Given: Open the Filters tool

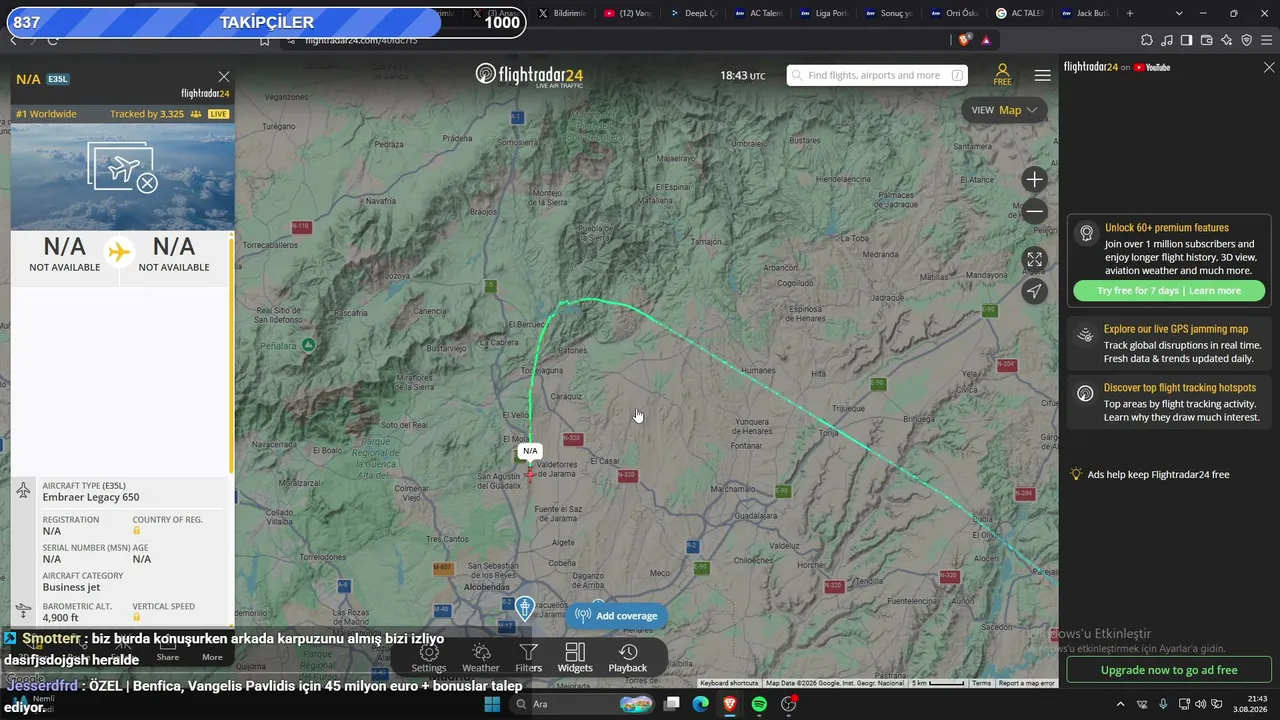Looking at the screenshot, I should (x=528, y=658).
